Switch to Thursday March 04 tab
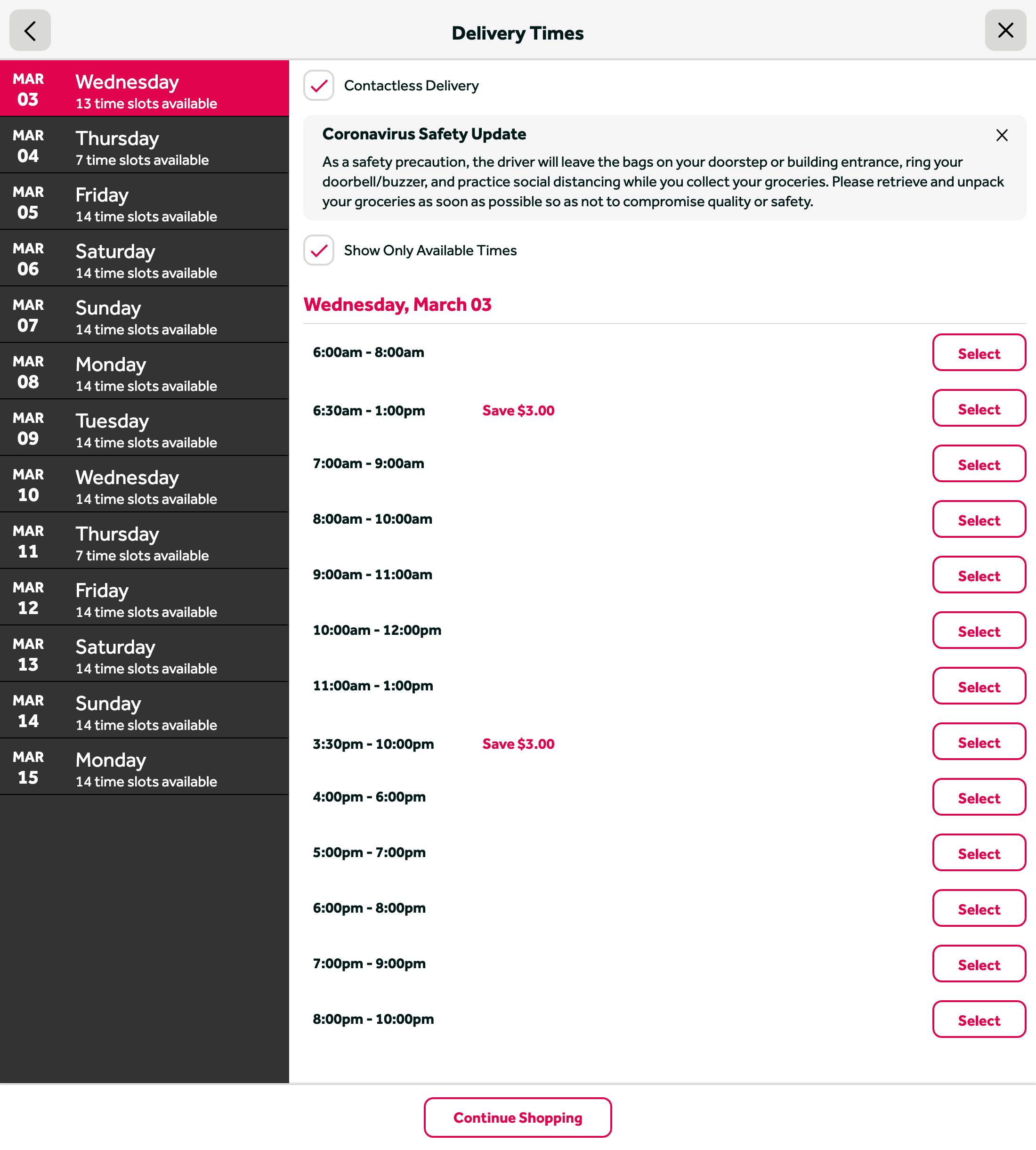Screen dimensions: 1036x1150 145,146
